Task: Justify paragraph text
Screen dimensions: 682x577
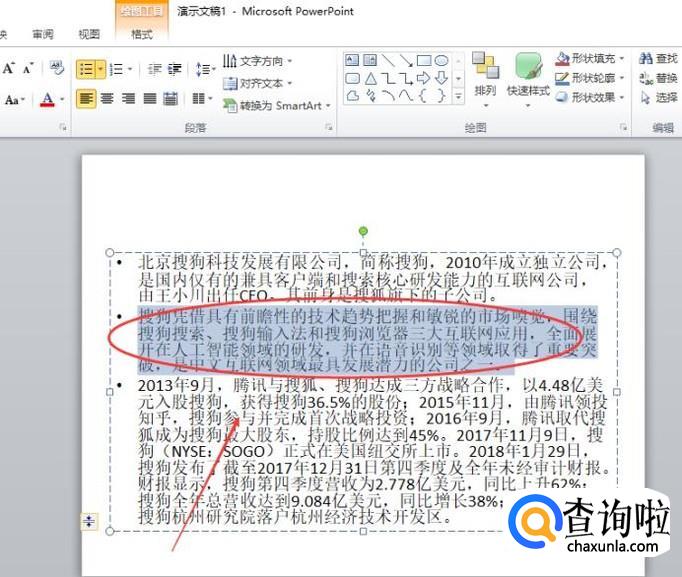Action: (x=150, y=99)
